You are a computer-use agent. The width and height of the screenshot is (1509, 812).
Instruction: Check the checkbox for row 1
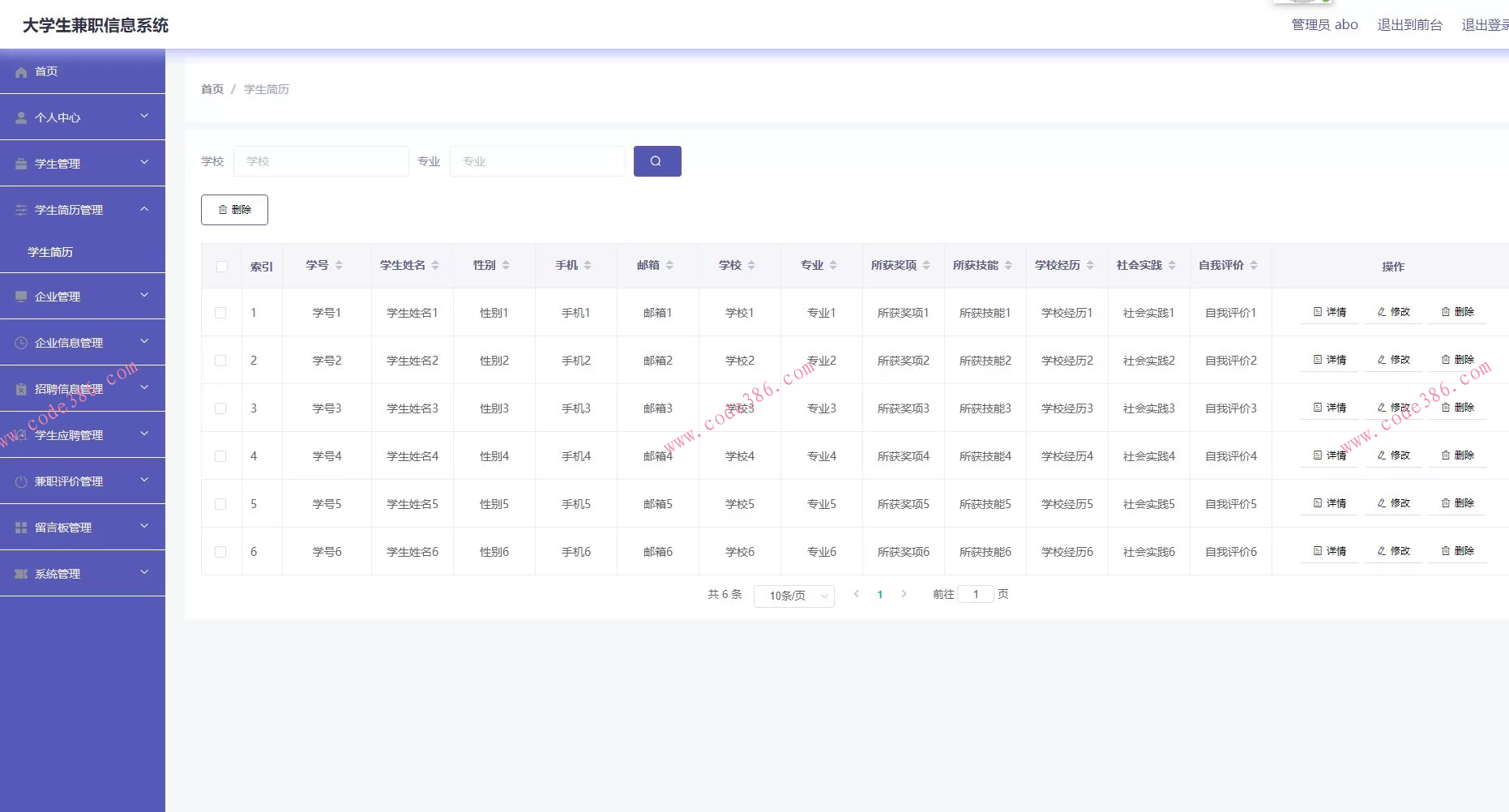pos(220,313)
